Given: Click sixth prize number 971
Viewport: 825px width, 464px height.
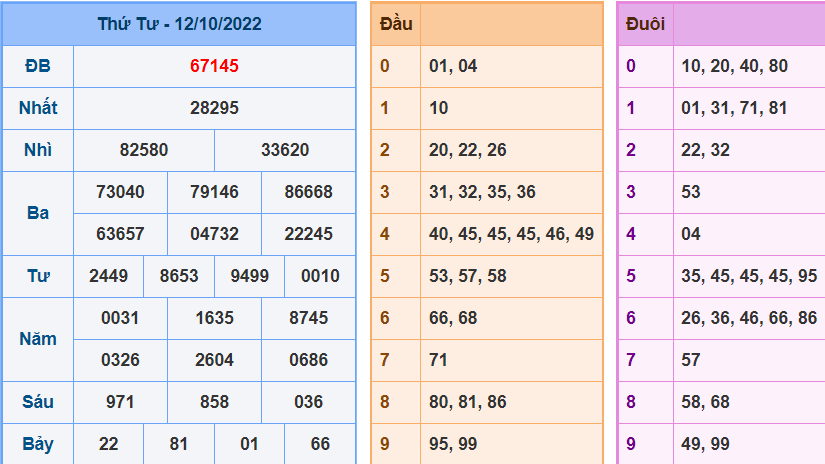Looking at the screenshot, I should (120, 402).
